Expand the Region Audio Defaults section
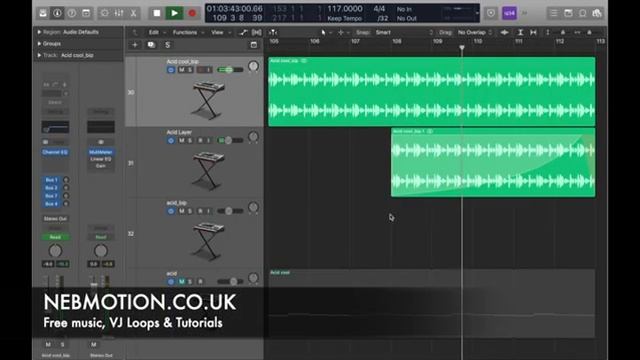 (39, 32)
